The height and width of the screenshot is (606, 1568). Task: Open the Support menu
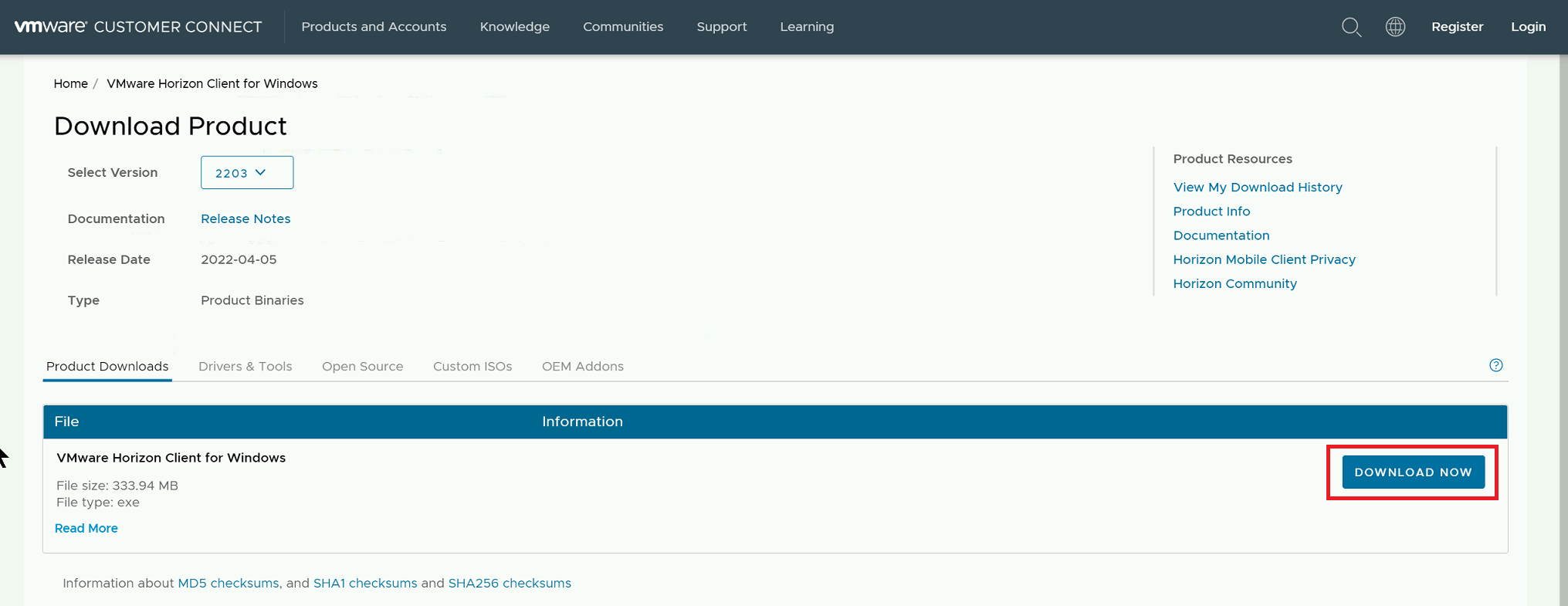click(x=722, y=26)
